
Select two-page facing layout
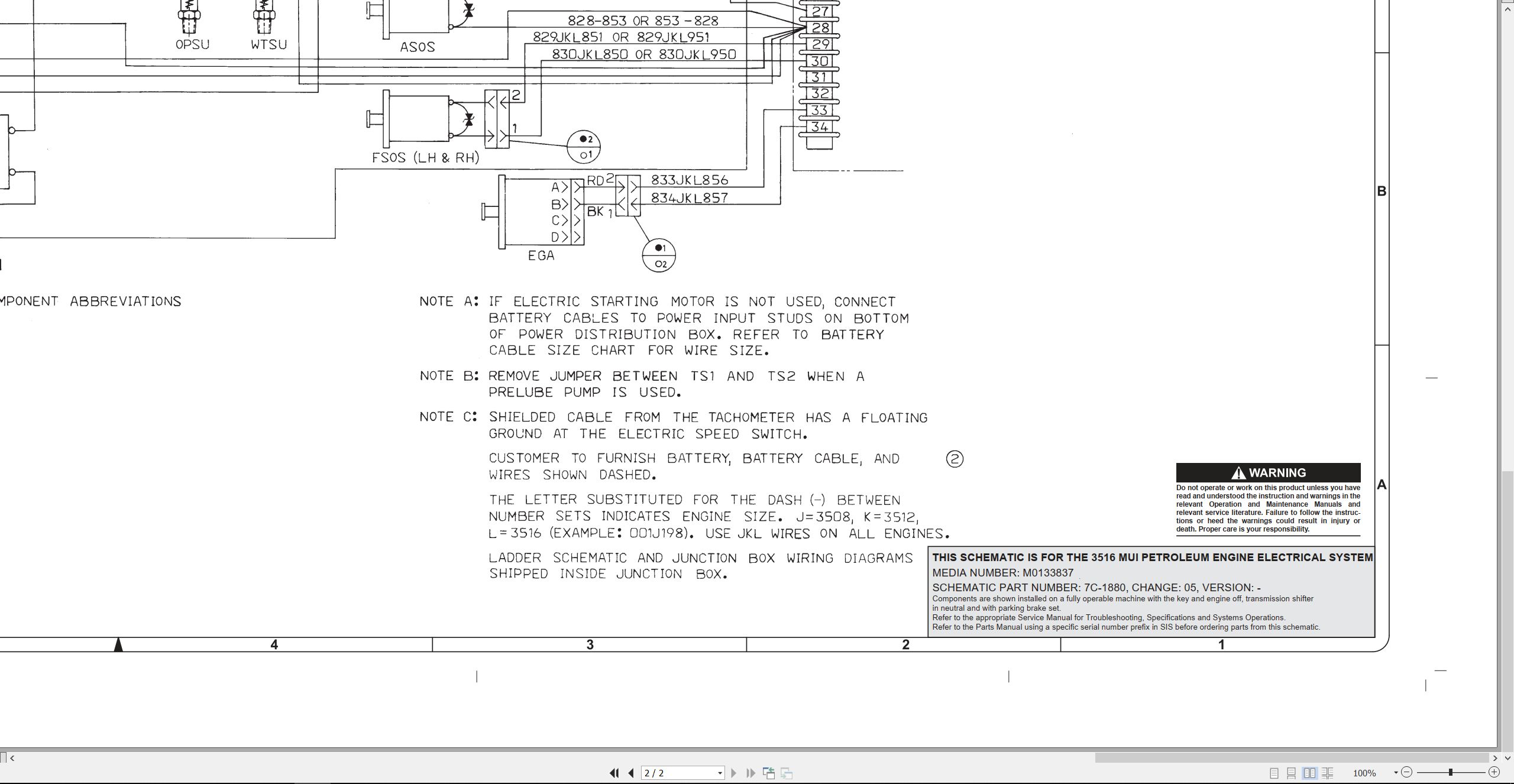tap(1309, 773)
